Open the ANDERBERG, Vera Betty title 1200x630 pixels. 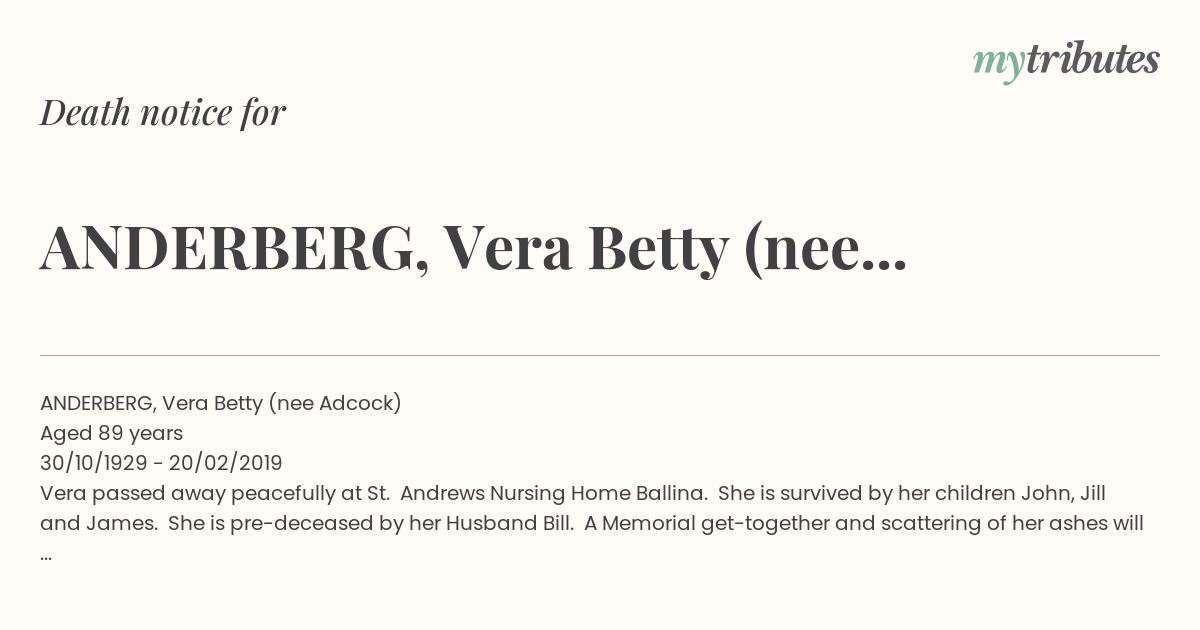pyautogui.click(x=473, y=249)
